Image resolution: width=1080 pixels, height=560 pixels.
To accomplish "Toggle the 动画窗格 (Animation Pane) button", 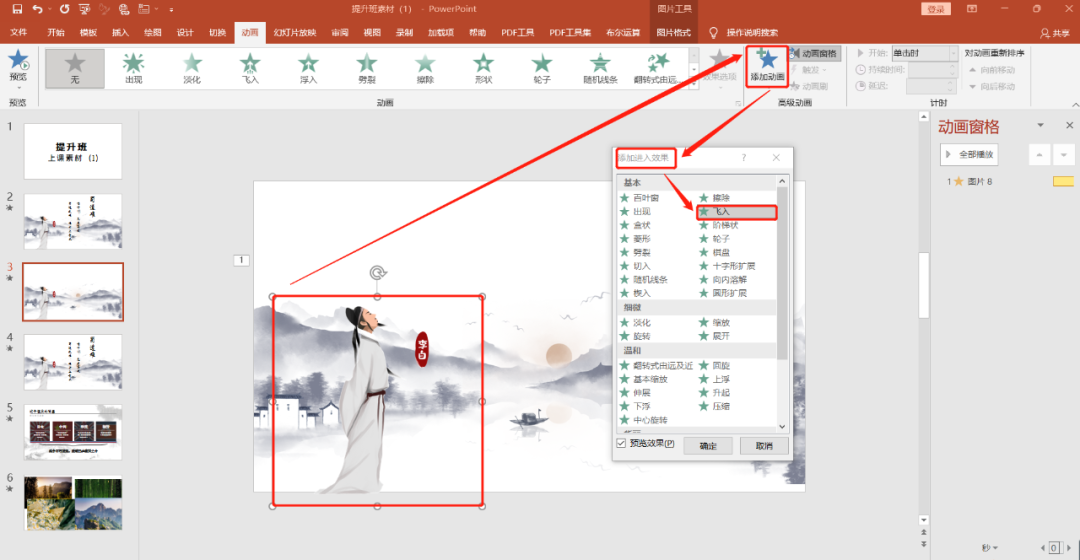I will pyautogui.click(x=813, y=53).
